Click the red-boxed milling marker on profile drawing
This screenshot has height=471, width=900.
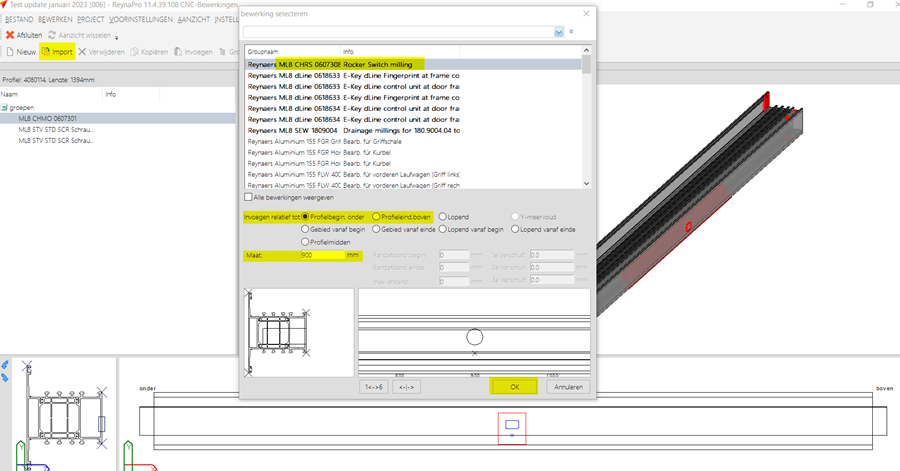512,428
